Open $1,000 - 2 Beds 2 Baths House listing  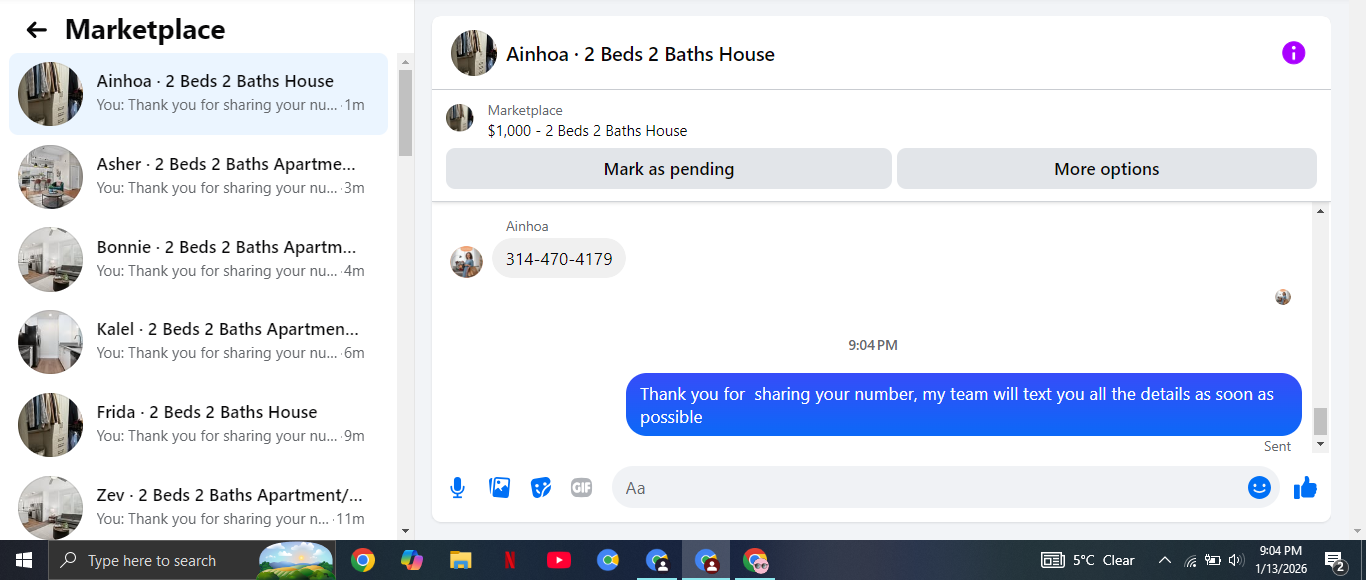(x=587, y=130)
